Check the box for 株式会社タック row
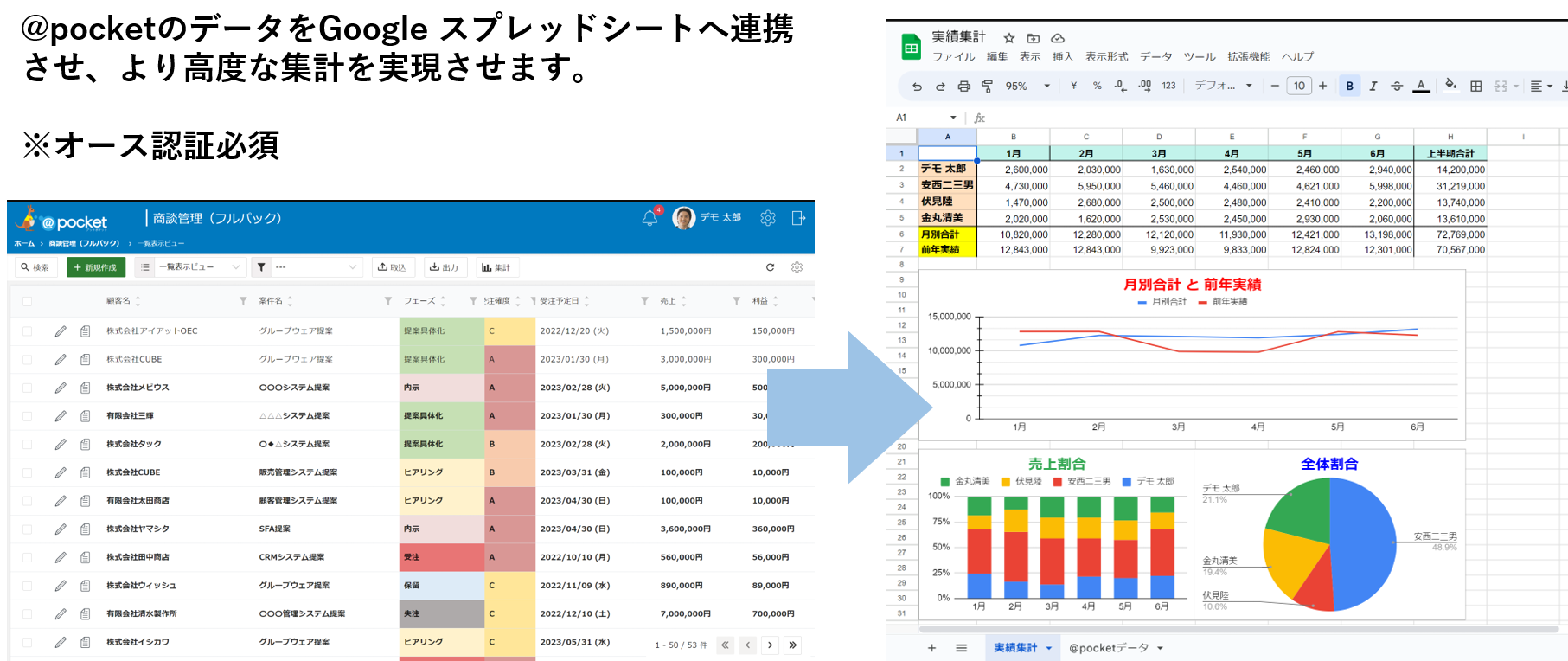1568x661 pixels. tap(27, 444)
